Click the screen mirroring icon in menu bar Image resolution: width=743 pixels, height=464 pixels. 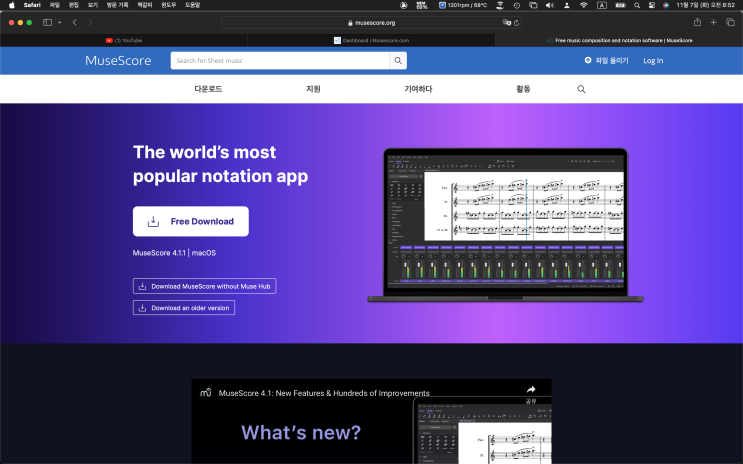pyautogui.click(x=533, y=5)
